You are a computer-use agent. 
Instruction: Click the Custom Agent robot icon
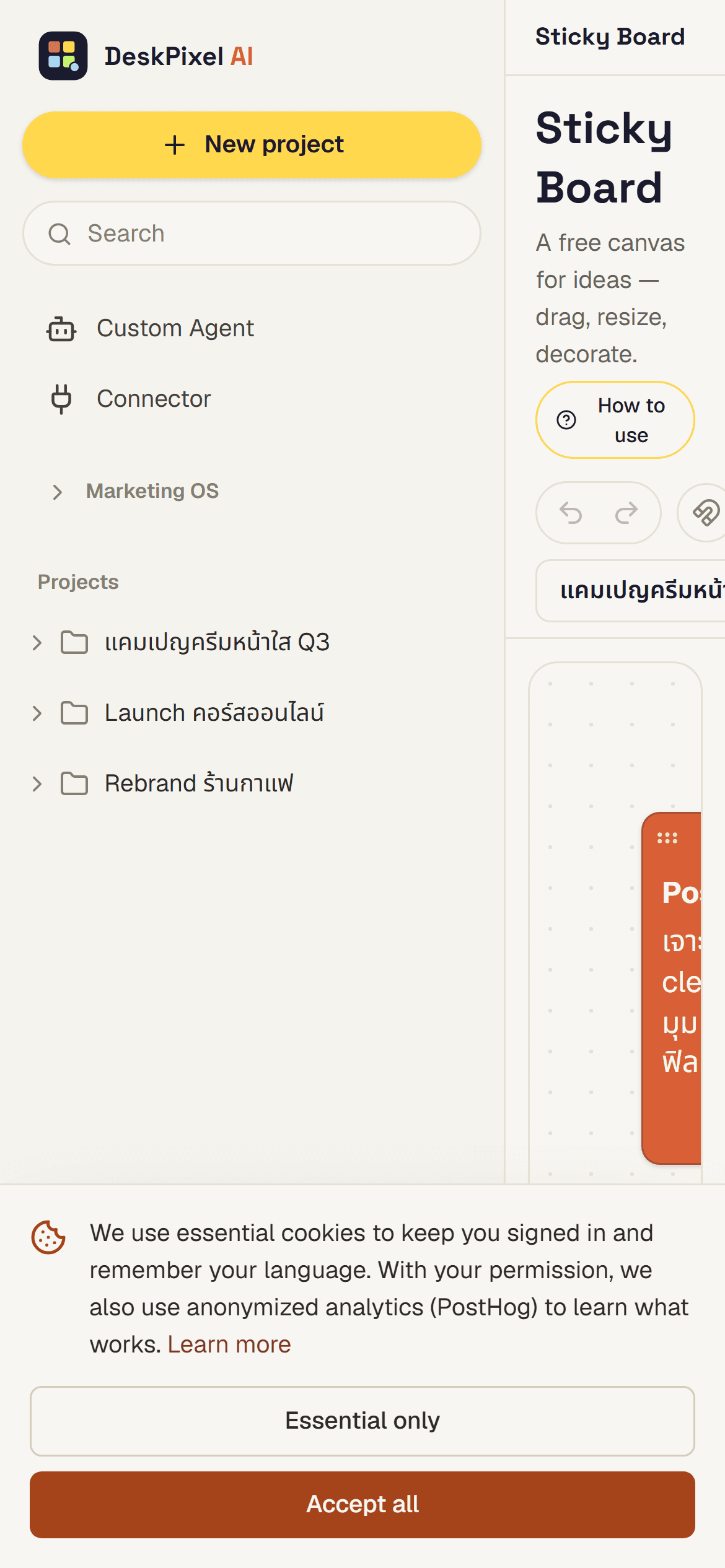(x=61, y=329)
